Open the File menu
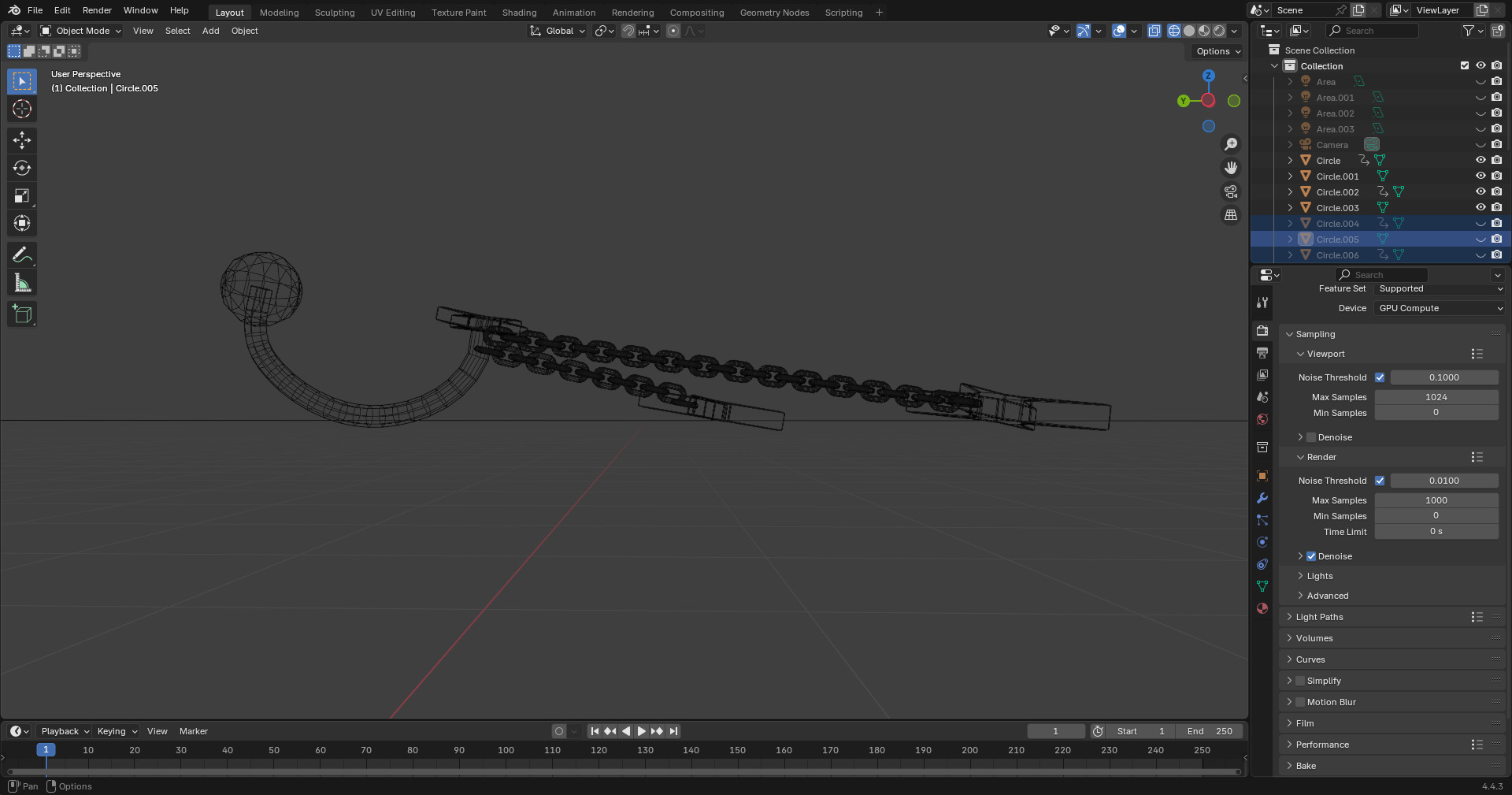 pos(35,10)
